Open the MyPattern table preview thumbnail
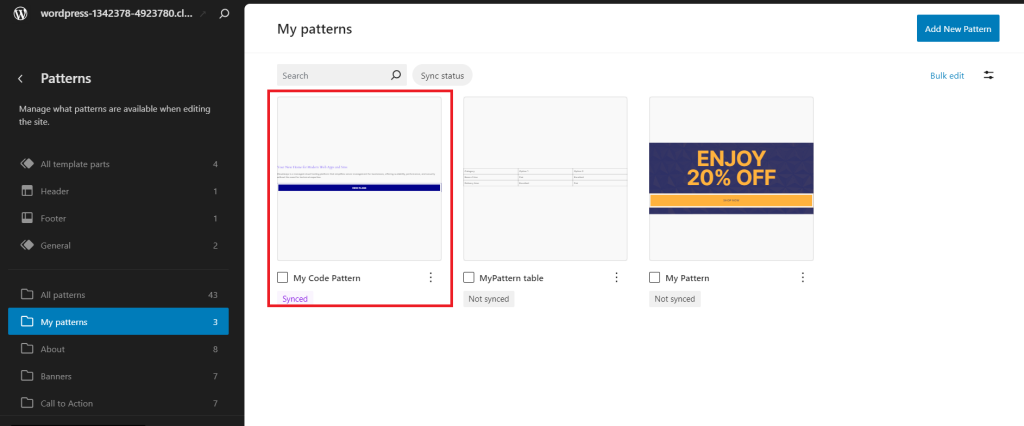1024x426 pixels. [x=545, y=178]
